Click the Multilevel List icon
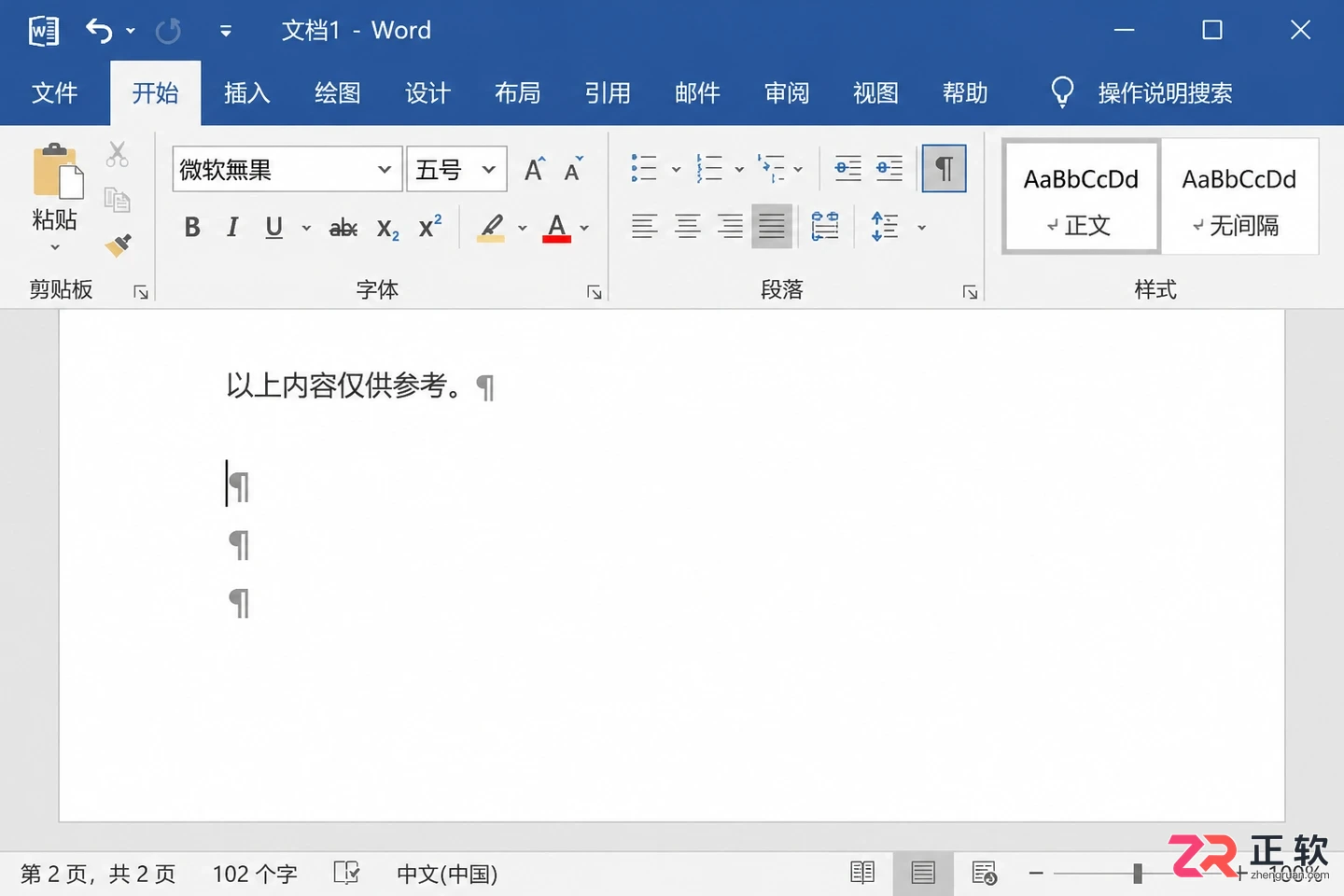 coord(772,169)
